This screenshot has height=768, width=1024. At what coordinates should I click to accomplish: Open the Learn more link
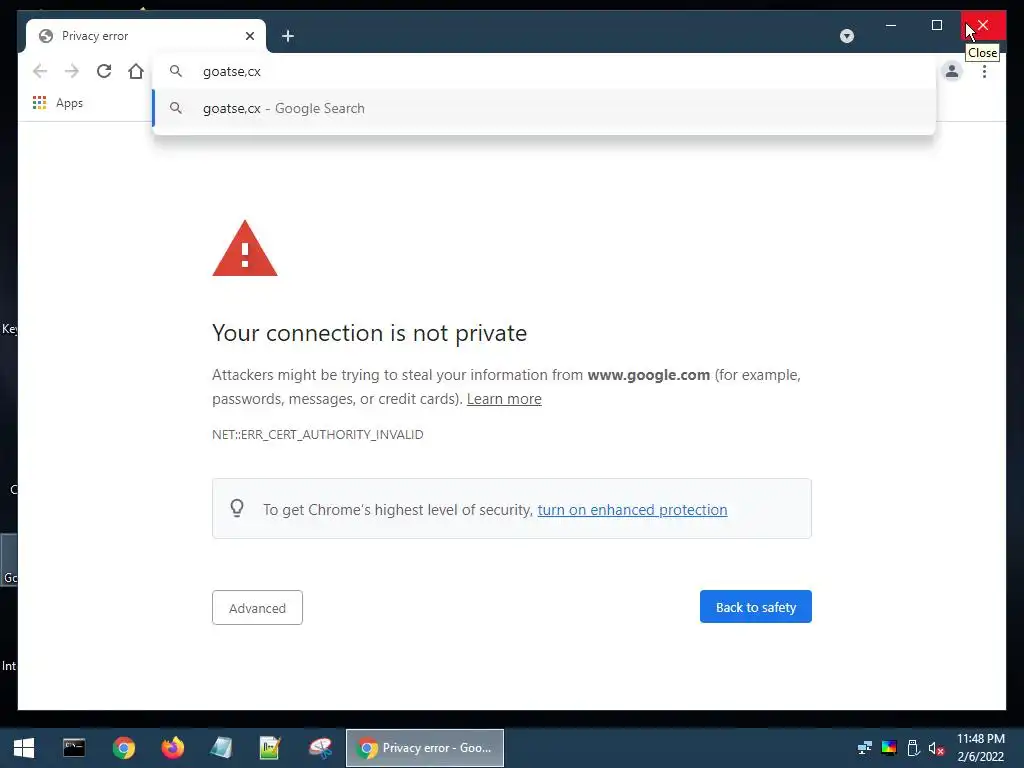point(504,399)
